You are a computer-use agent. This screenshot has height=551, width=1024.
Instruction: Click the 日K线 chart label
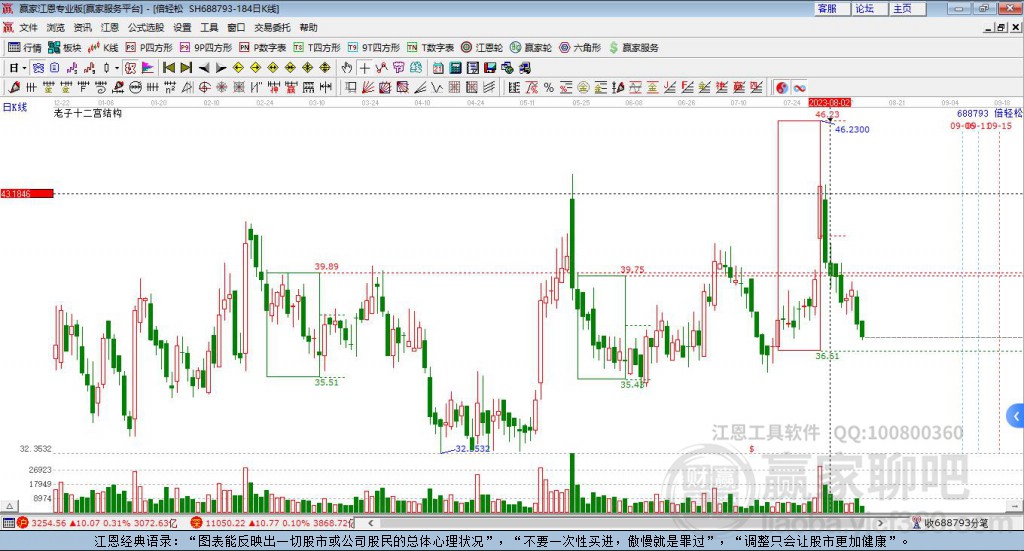[x=15, y=107]
